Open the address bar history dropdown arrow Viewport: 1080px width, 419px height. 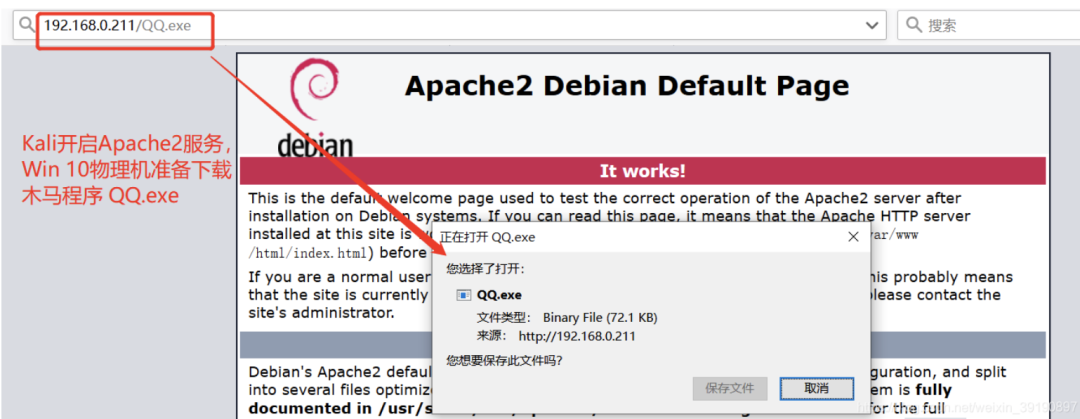872,26
